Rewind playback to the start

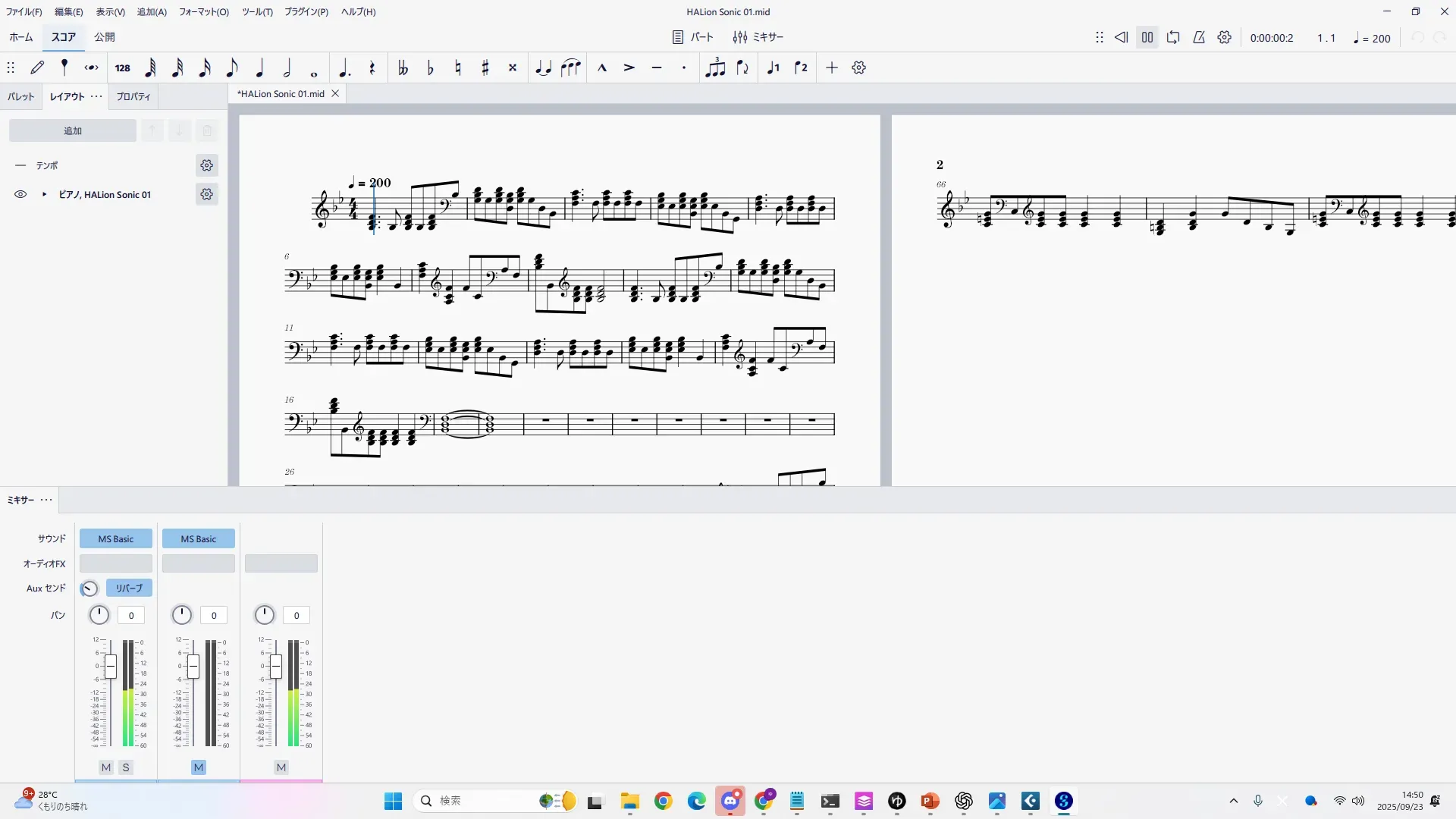coord(1121,37)
